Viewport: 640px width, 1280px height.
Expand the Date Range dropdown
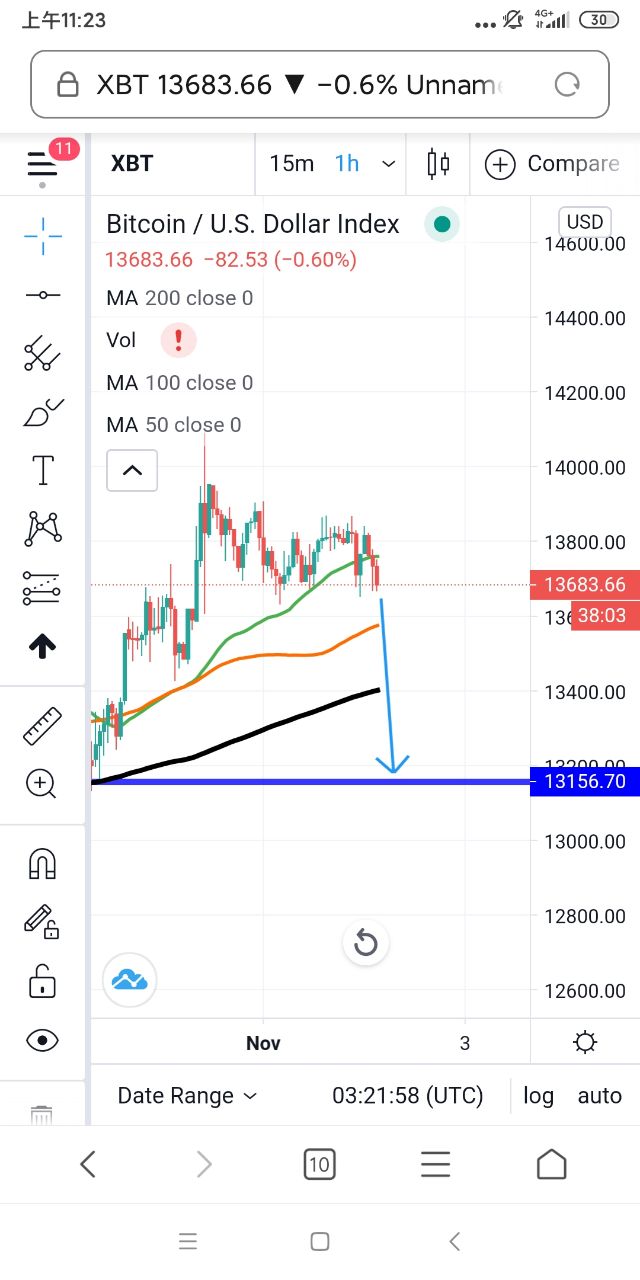pyautogui.click(x=187, y=1096)
